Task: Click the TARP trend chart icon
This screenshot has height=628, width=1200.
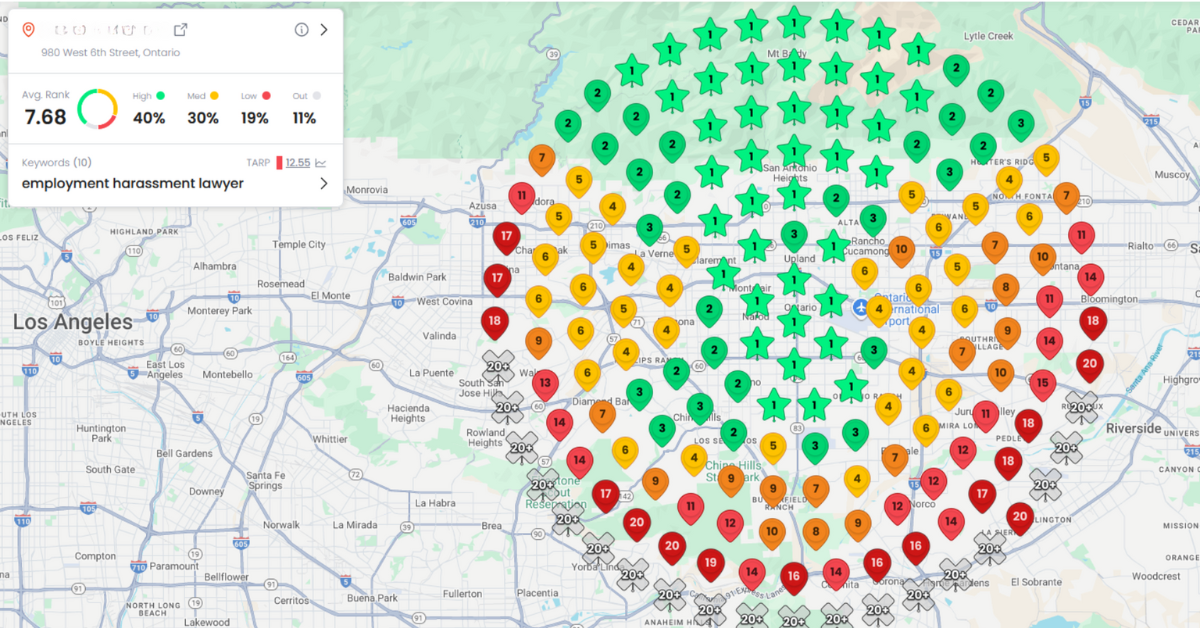Action: 320,162
